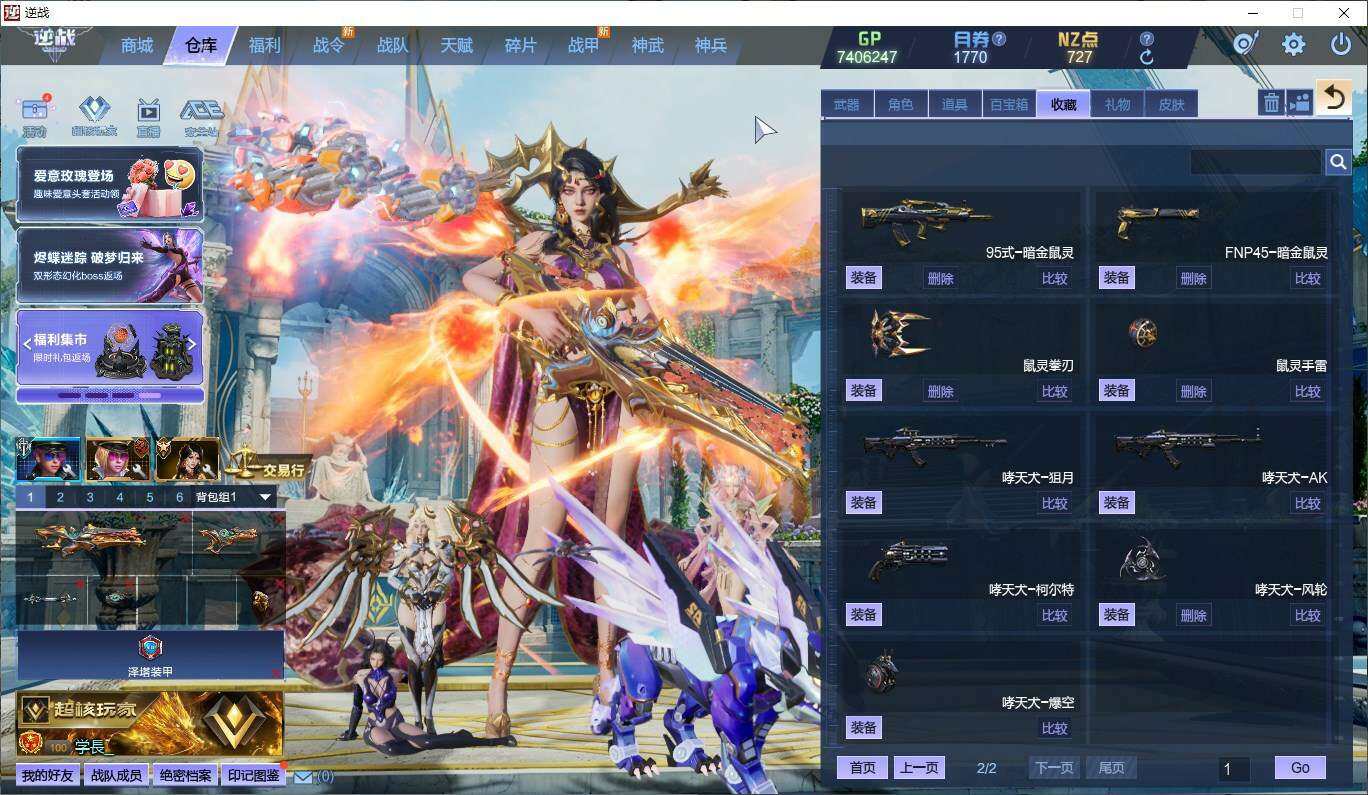Viewport: 1368px width, 795px height.
Task: Open the 活动 events icon
Action: click(35, 115)
